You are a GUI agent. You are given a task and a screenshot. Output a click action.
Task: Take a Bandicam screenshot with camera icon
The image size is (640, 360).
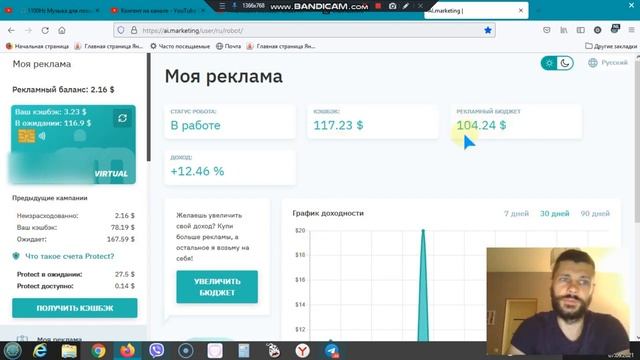[392, 6]
